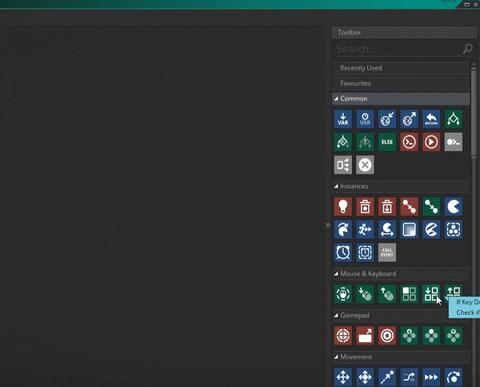Pick the globe with inward arrow action
The image size is (480, 387).
click(x=387, y=119)
